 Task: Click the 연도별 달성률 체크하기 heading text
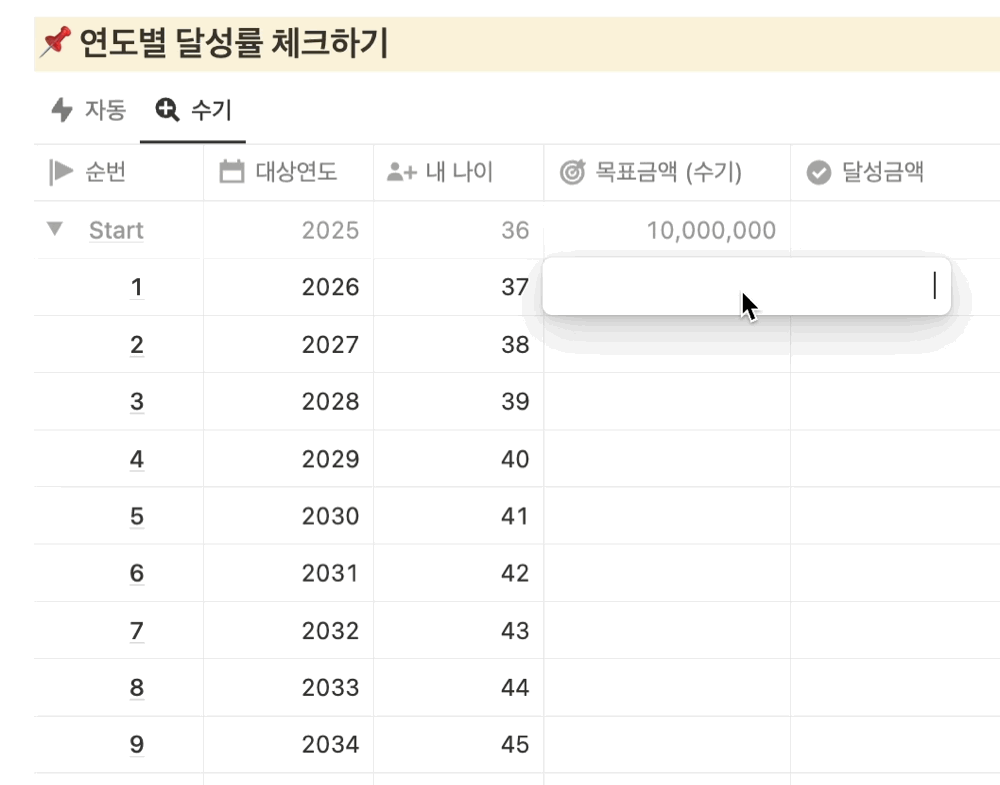(234, 43)
